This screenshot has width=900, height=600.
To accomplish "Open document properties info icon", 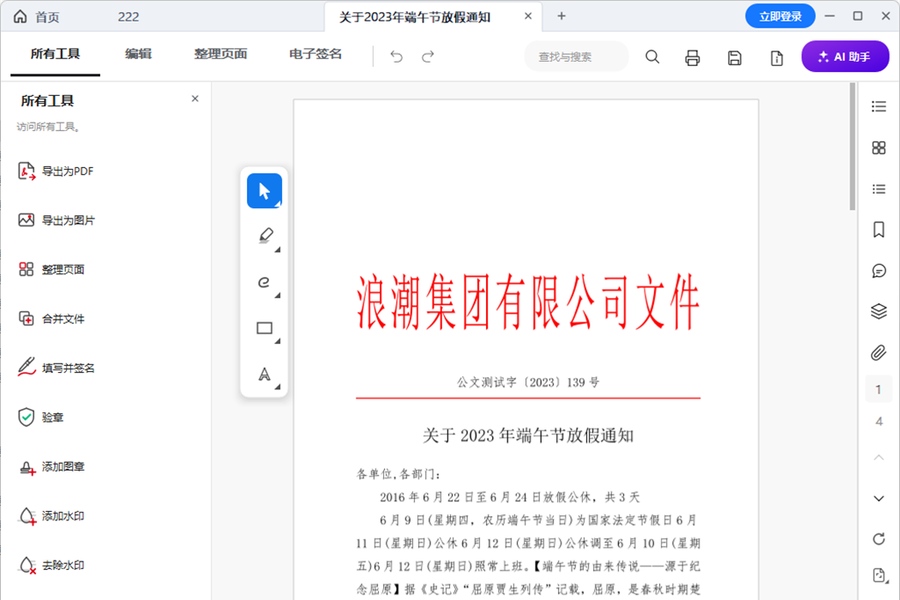I will [777, 57].
